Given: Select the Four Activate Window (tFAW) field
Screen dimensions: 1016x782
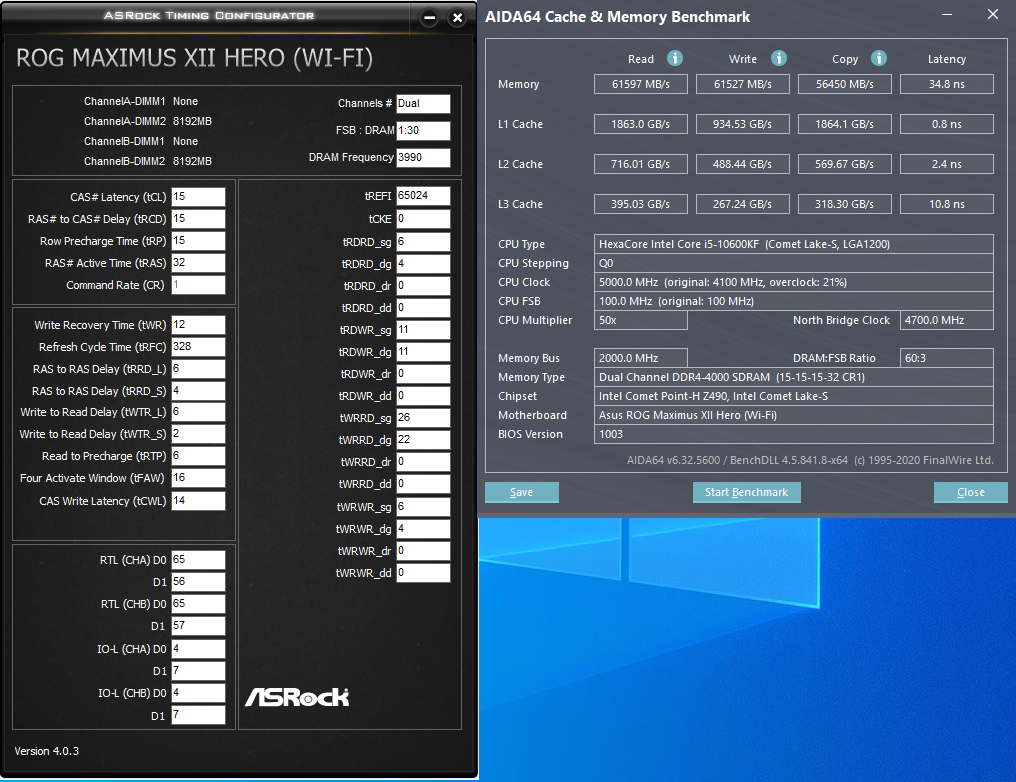Looking at the screenshot, I should click(x=198, y=478).
